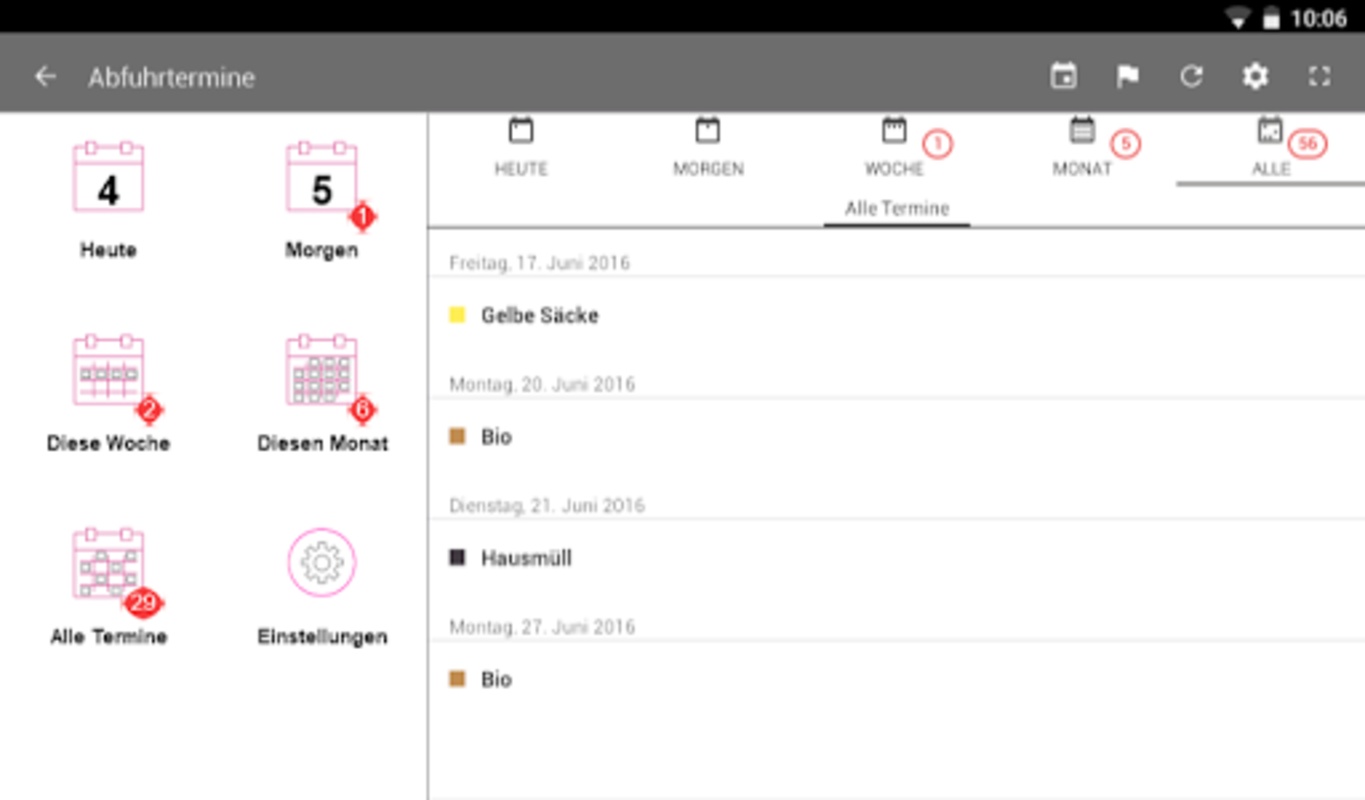Switch to the HEUTE tab
This screenshot has width=1365, height=800.
[521, 148]
